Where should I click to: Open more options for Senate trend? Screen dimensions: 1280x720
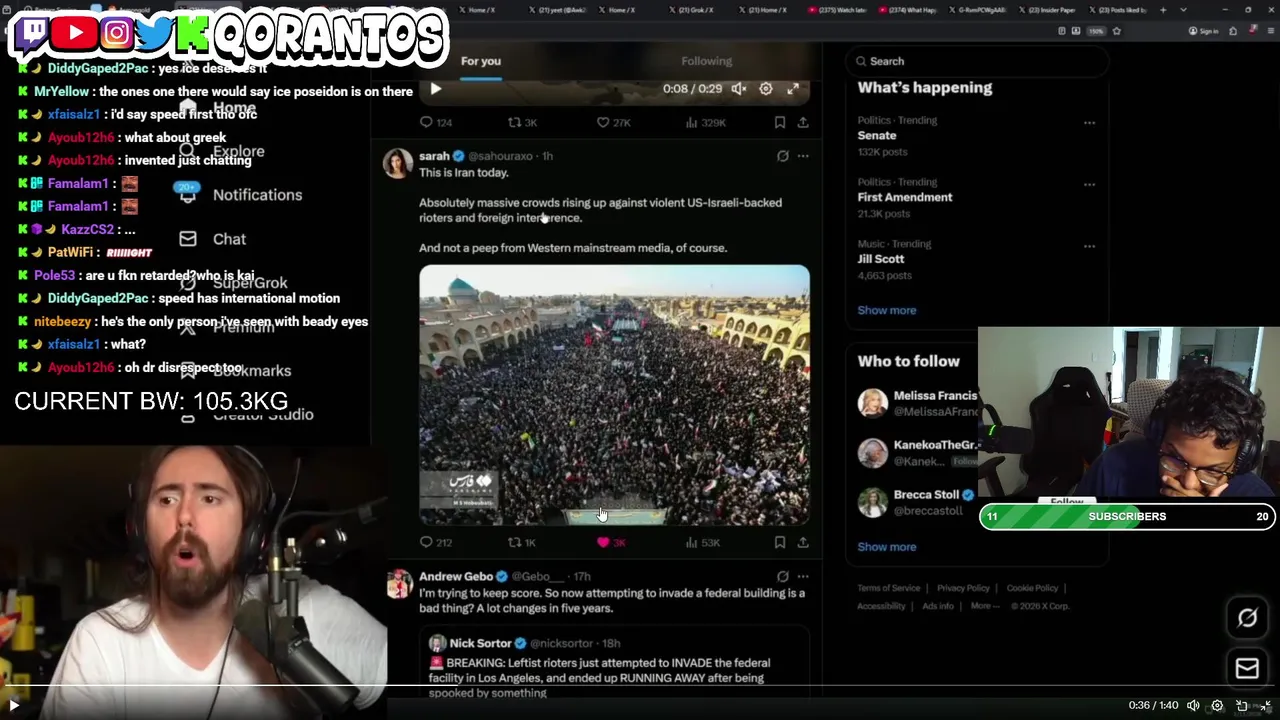tap(1089, 123)
